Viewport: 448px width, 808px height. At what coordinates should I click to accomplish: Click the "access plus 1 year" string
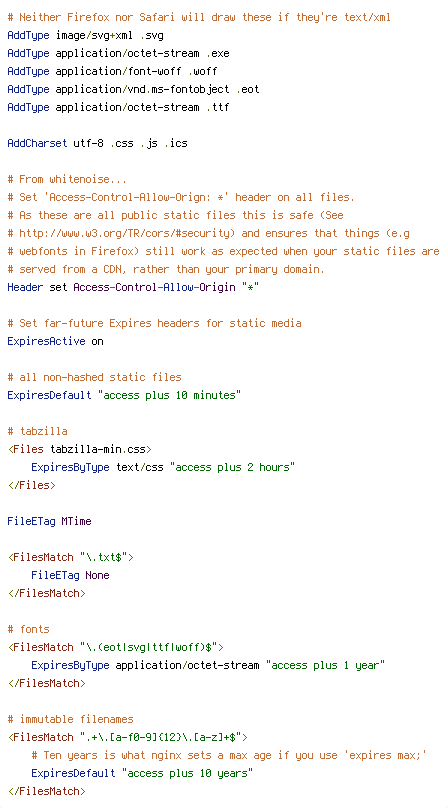[325, 665]
